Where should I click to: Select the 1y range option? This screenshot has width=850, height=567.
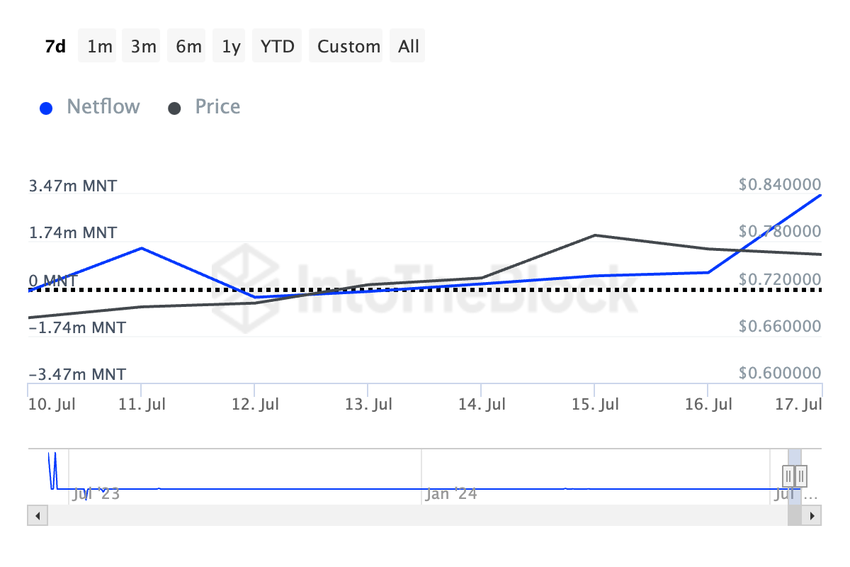(231, 46)
